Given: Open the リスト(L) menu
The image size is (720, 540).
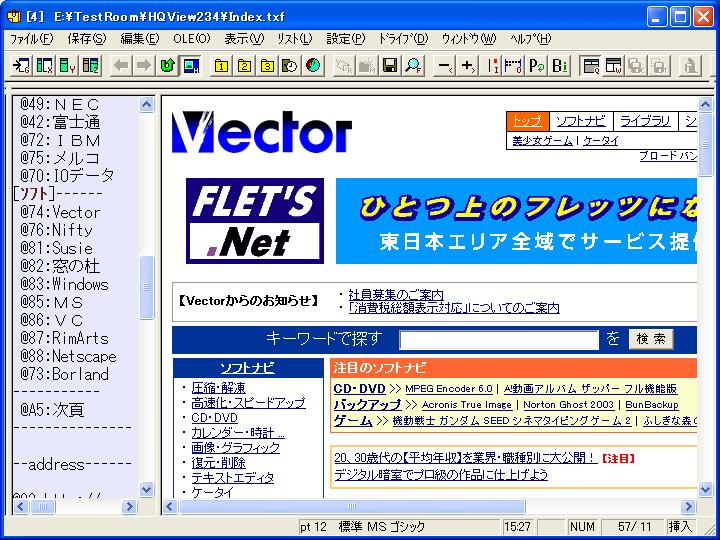Looking at the screenshot, I should click(295, 39).
